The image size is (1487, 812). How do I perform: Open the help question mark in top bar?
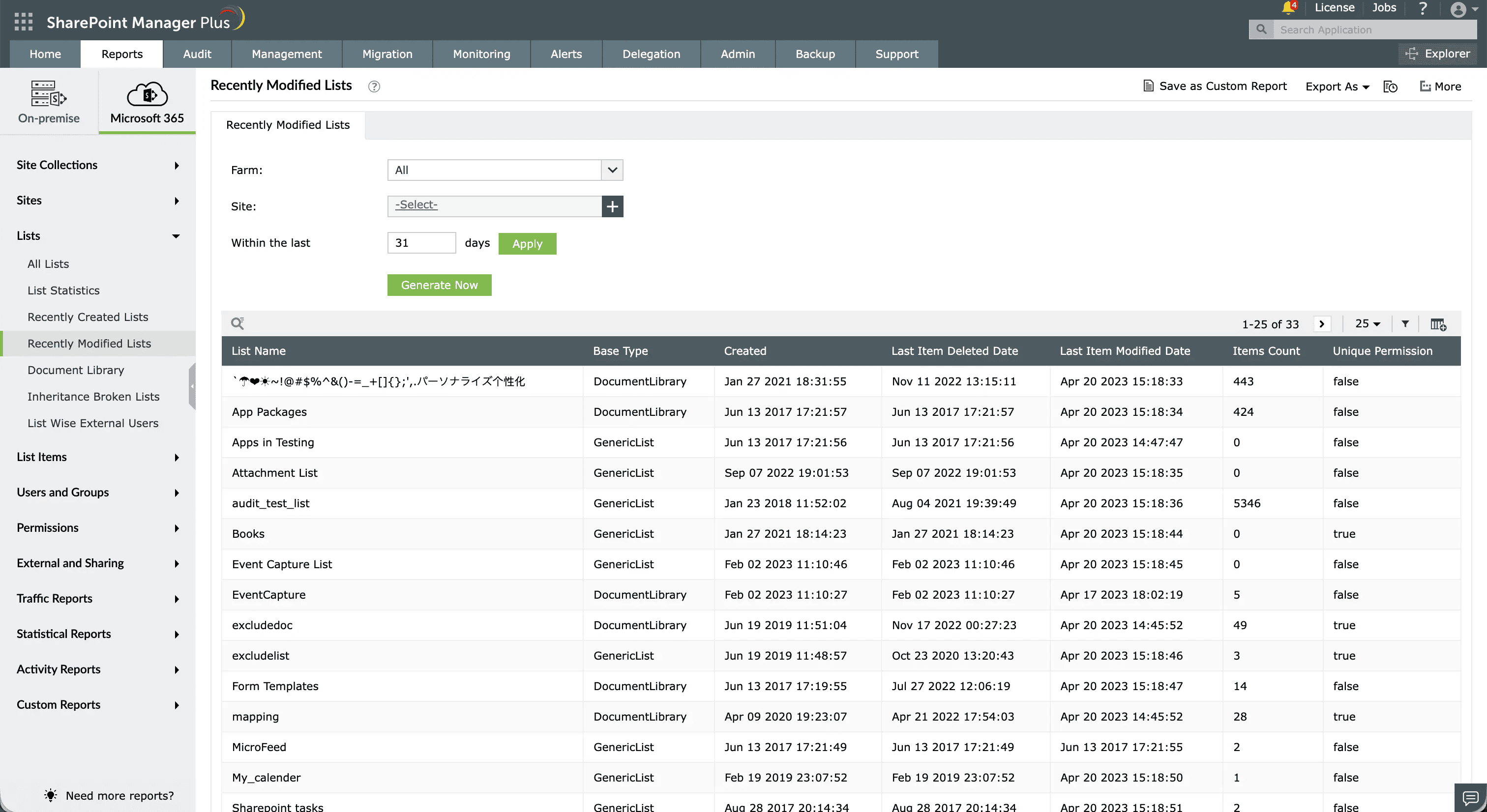pos(1423,8)
